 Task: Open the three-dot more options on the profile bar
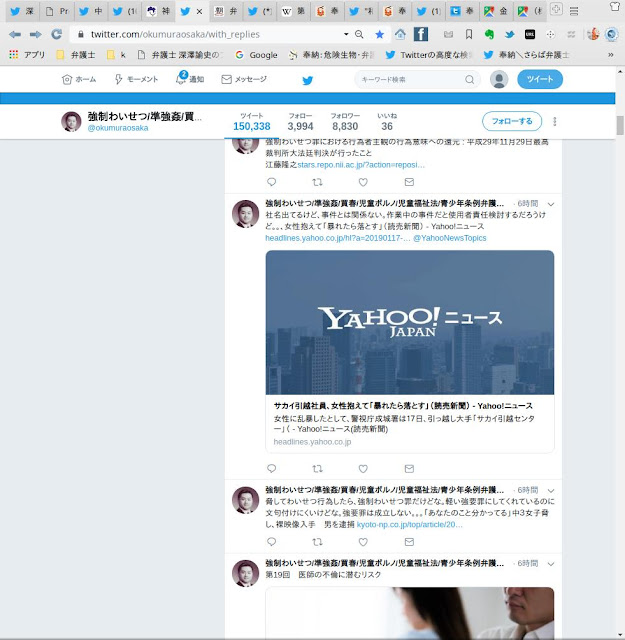554,121
